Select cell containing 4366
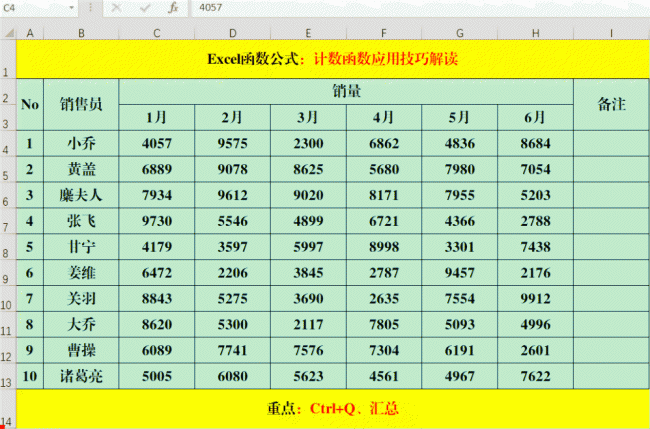Screen dimensions: 650x429 coord(460,221)
